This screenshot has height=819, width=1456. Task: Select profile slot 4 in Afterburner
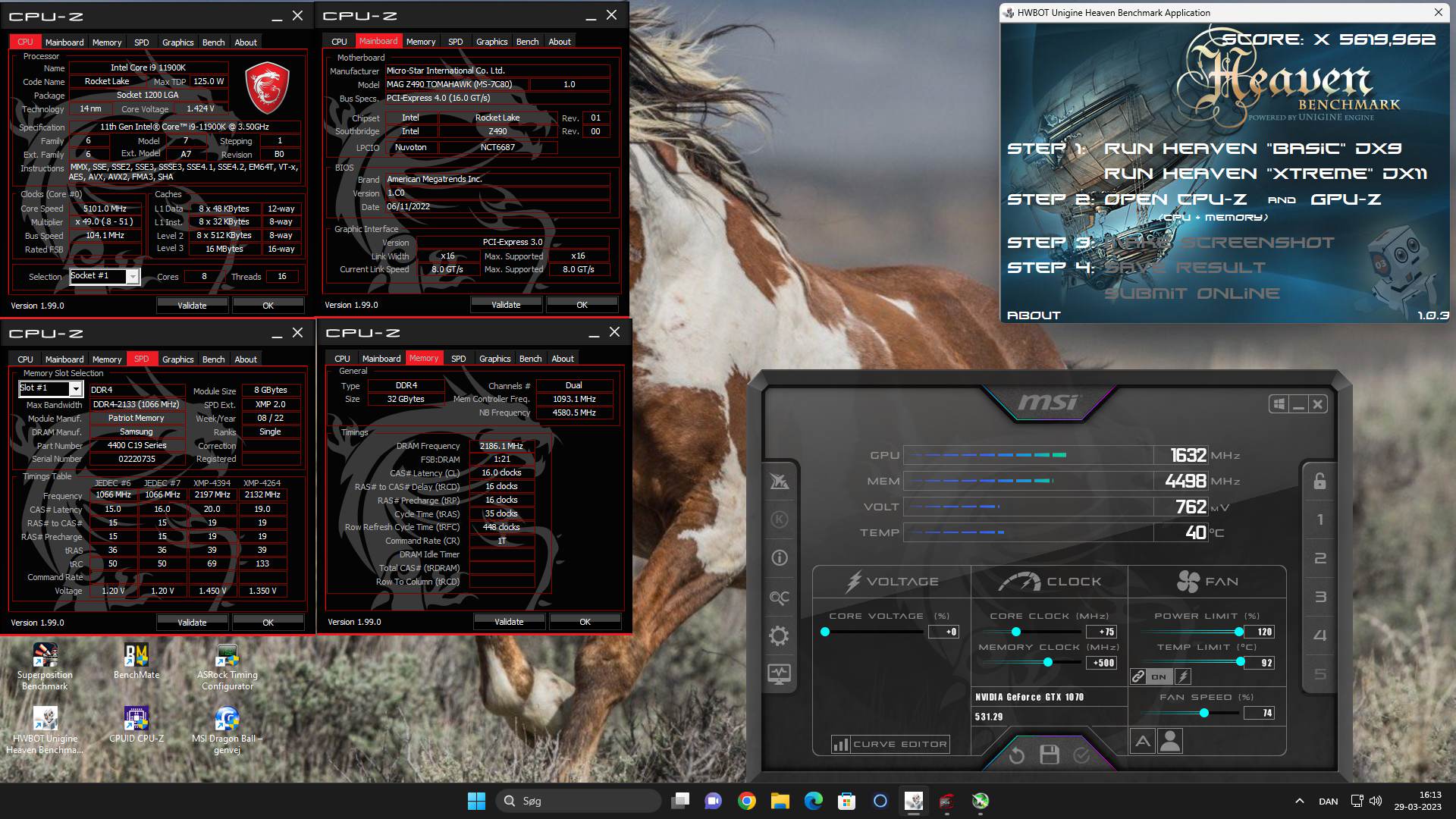[x=1319, y=635]
